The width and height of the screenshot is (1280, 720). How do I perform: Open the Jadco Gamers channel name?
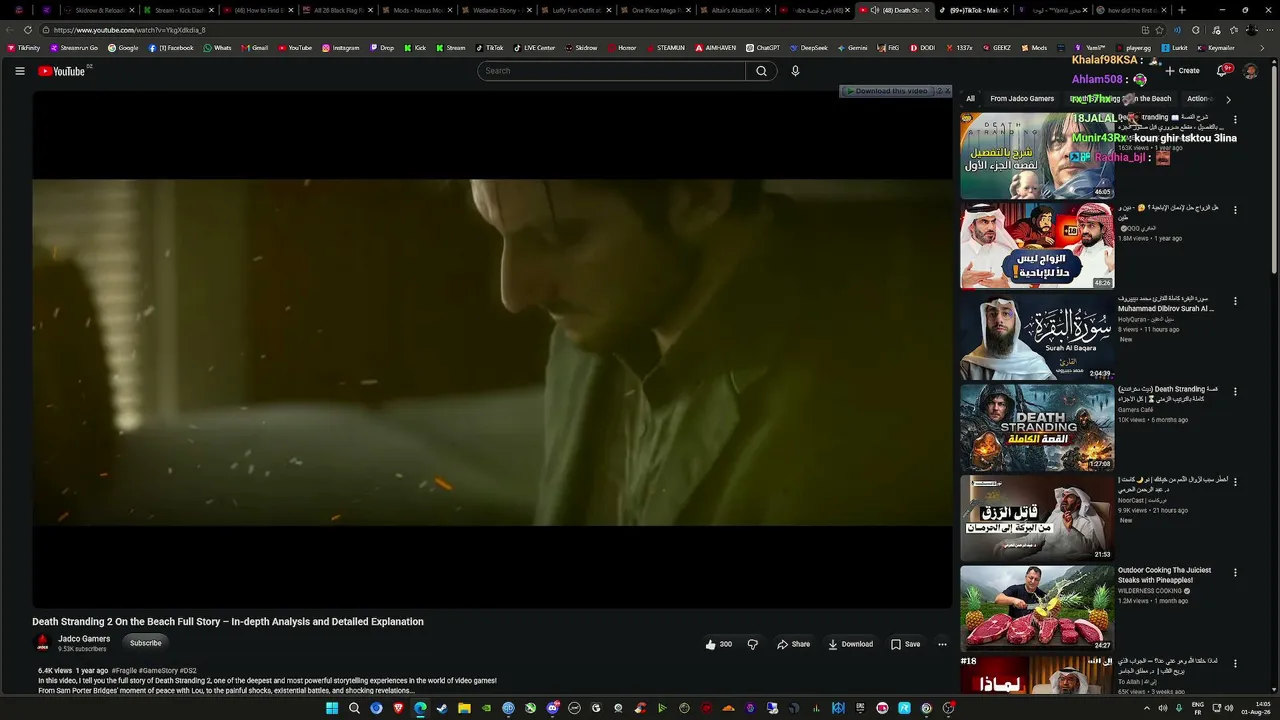pyautogui.click(x=84, y=639)
